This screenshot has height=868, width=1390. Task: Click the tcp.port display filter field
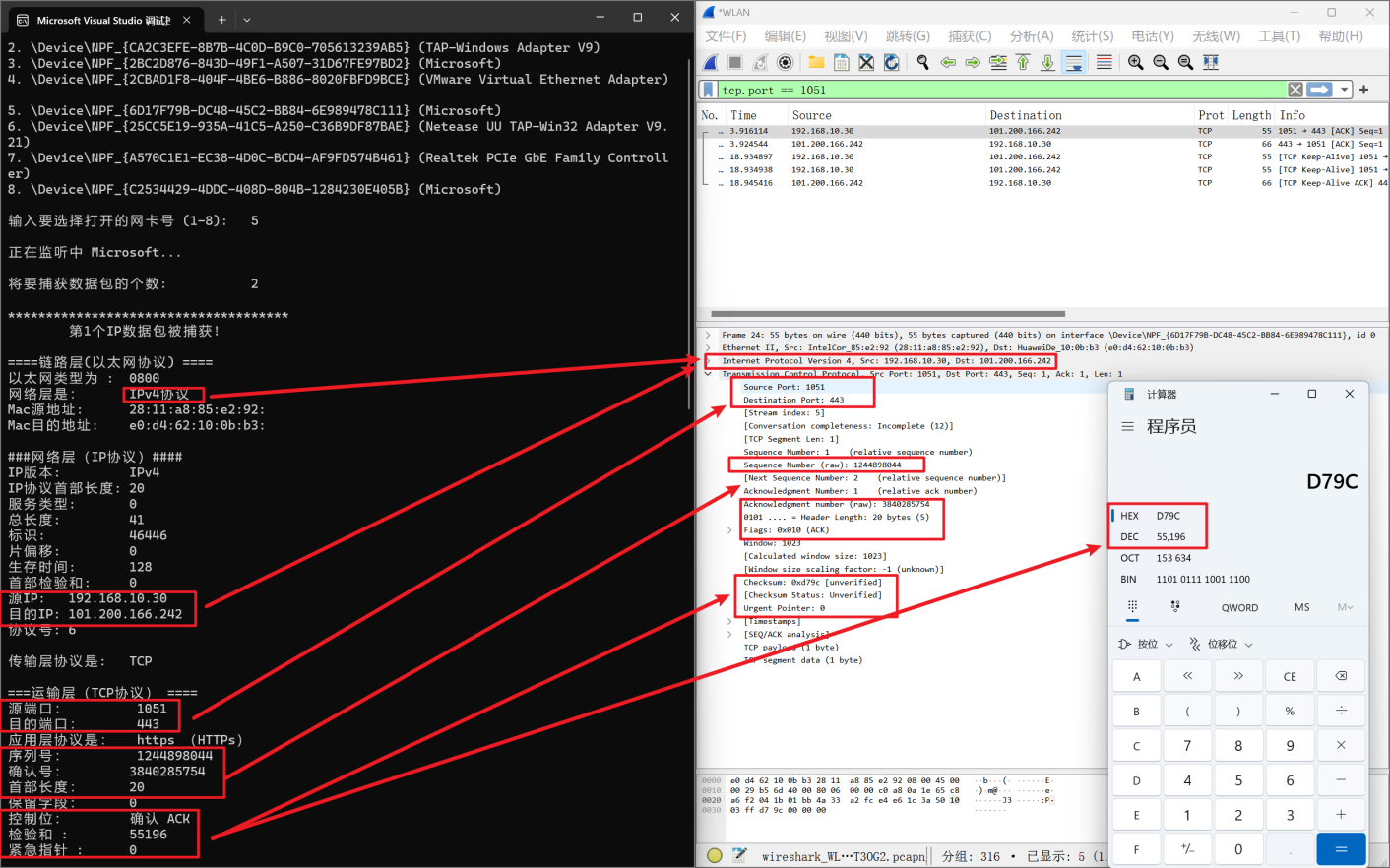tap(1001, 90)
